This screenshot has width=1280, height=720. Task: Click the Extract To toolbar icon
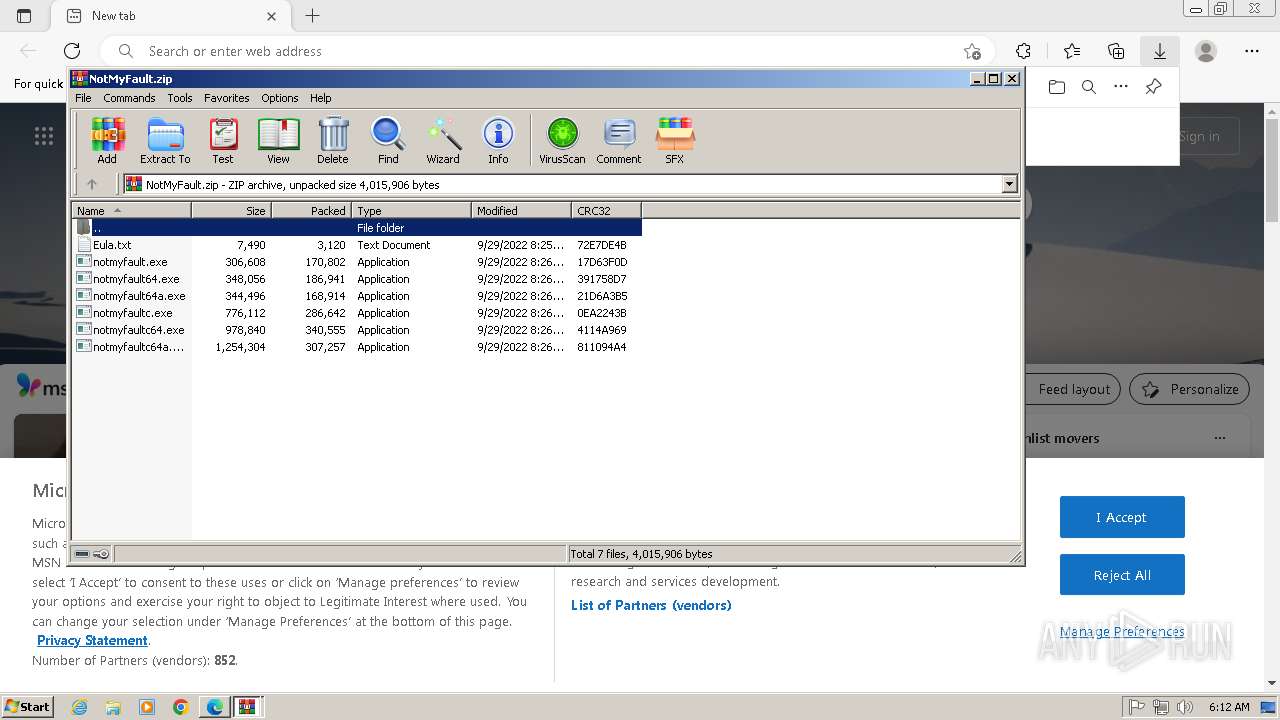tap(165, 140)
